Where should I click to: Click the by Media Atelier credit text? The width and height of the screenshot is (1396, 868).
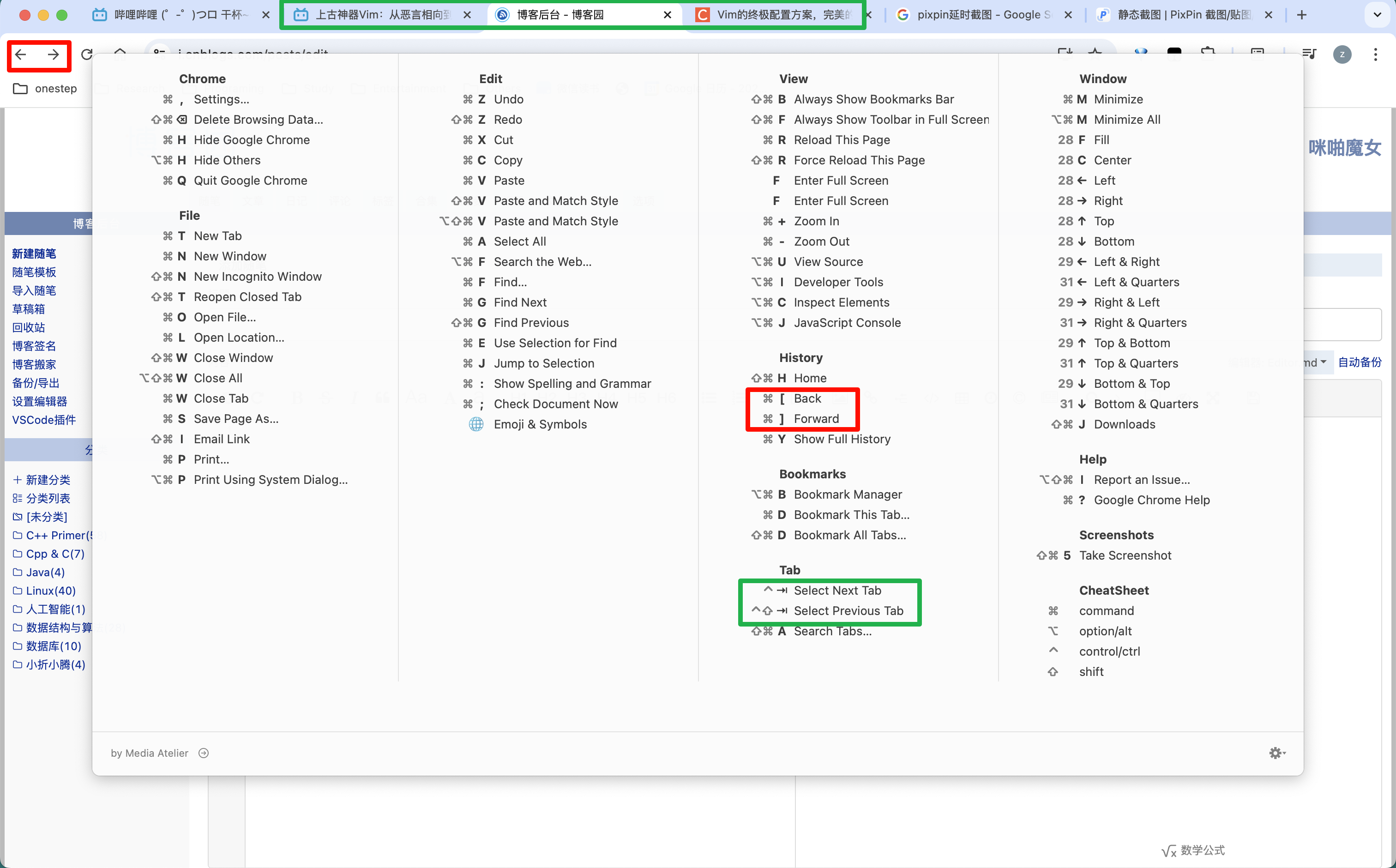(x=149, y=753)
